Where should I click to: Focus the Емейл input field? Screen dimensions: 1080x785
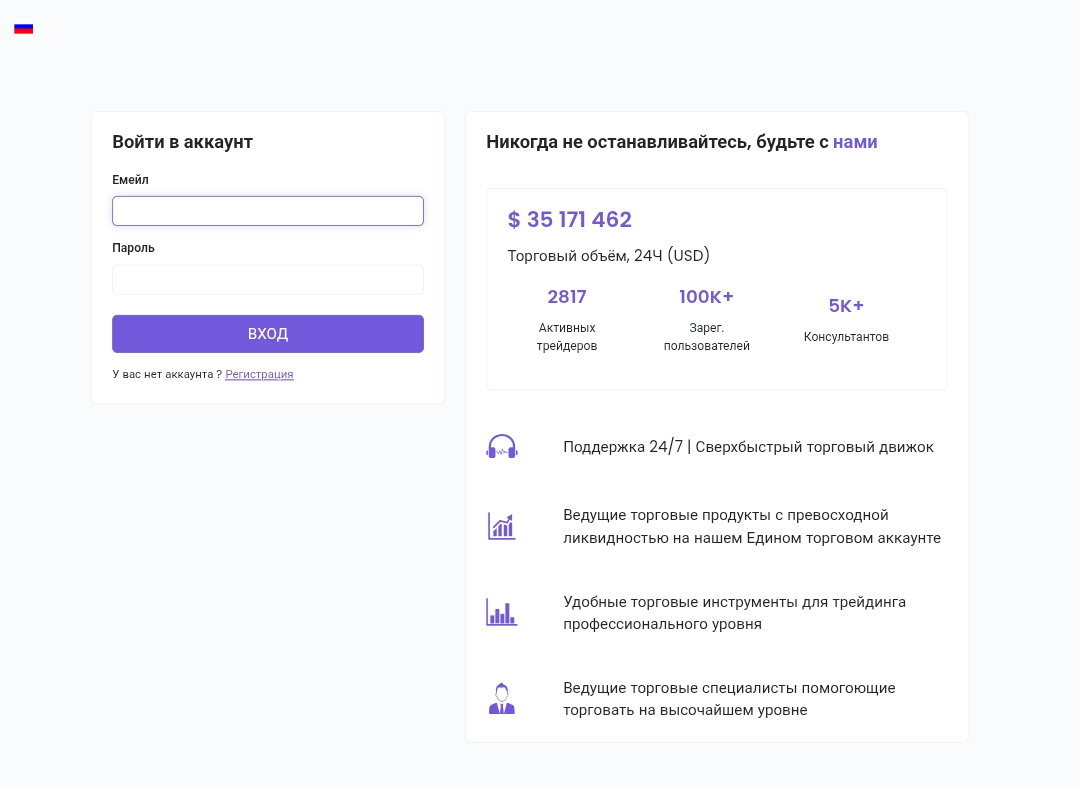click(x=268, y=211)
